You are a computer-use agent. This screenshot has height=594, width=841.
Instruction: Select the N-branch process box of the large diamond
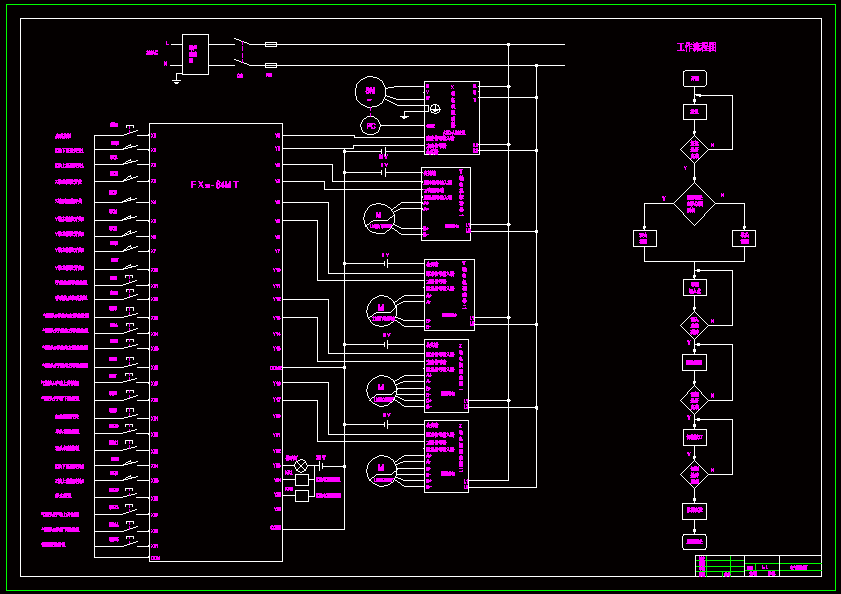tap(744, 238)
